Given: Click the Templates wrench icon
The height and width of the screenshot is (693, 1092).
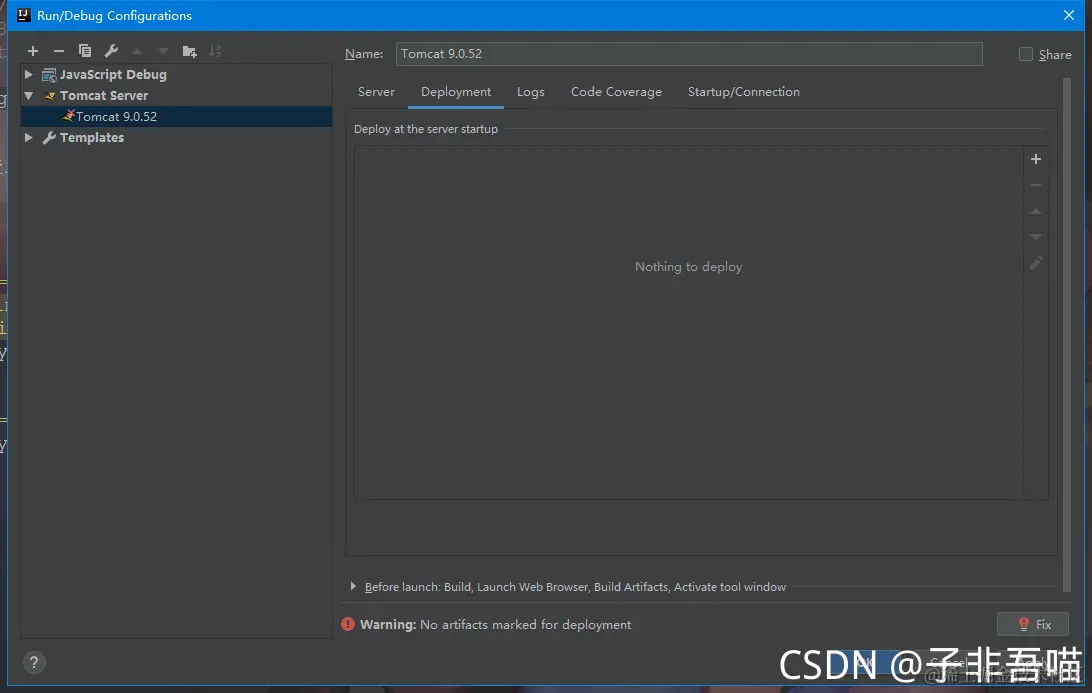Looking at the screenshot, I should pyautogui.click(x=49, y=138).
